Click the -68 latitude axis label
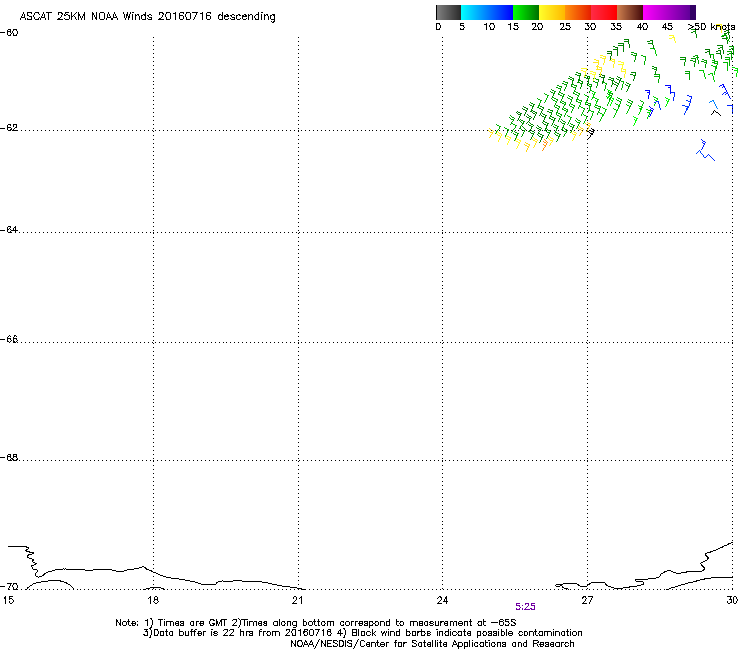Viewport: 740px width, 650px height. tap(9, 458)
